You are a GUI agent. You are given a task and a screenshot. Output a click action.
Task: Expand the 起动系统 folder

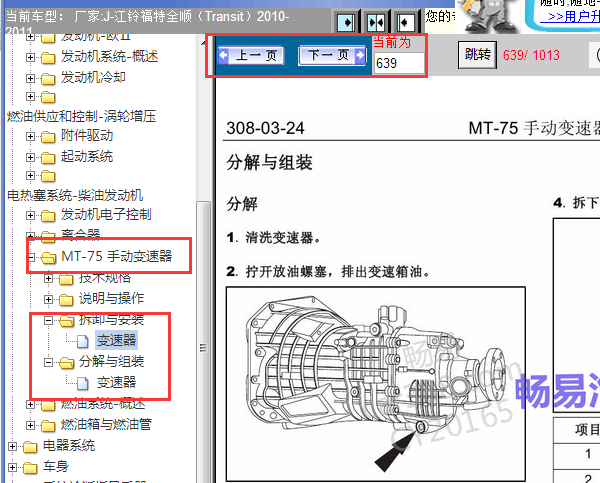[30, 157]
